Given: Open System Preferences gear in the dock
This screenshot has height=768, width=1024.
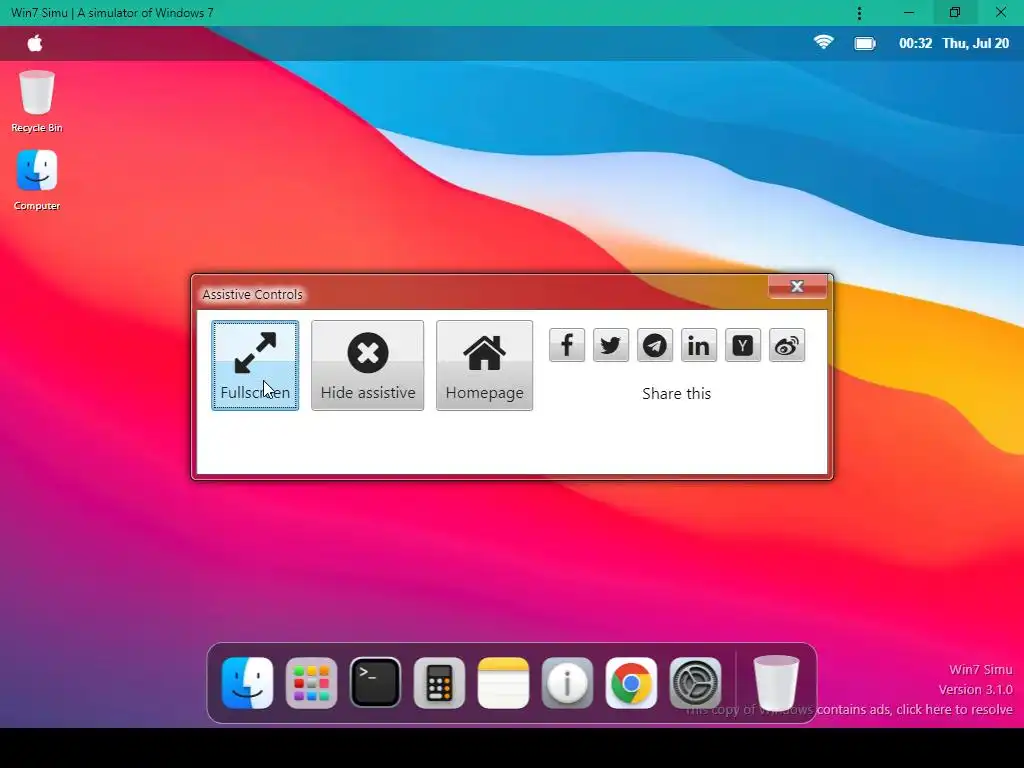Looking at the screenshot, I should (x=695, y=683).
